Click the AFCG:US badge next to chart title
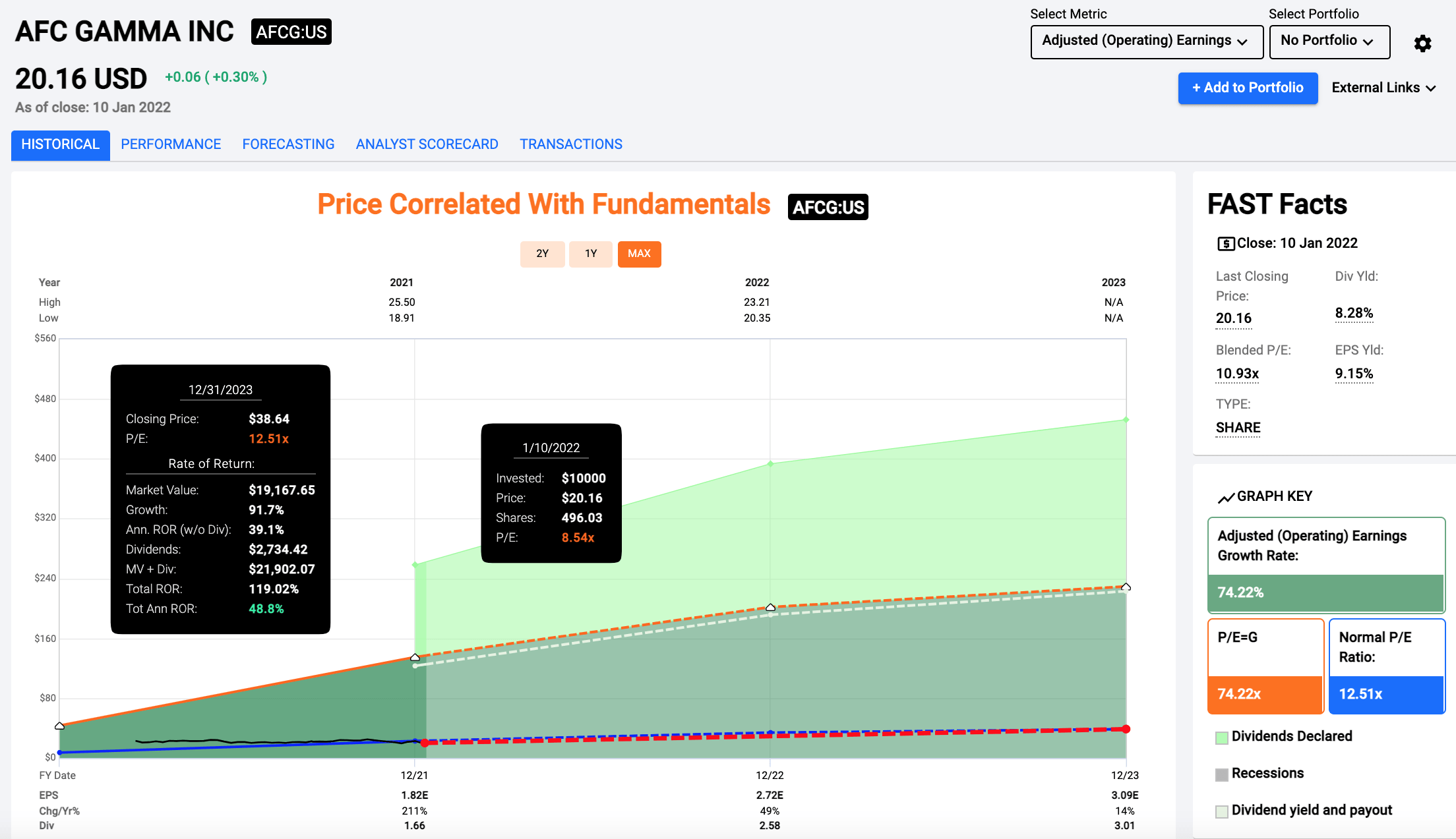 click(828, 206)
